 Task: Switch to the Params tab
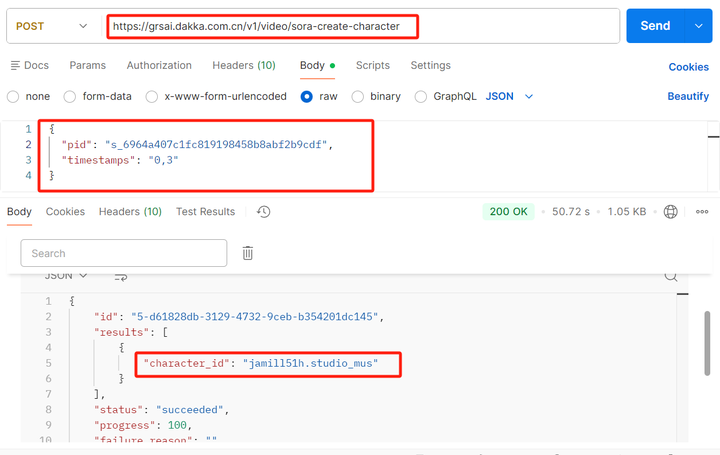(x=87, y=65)
